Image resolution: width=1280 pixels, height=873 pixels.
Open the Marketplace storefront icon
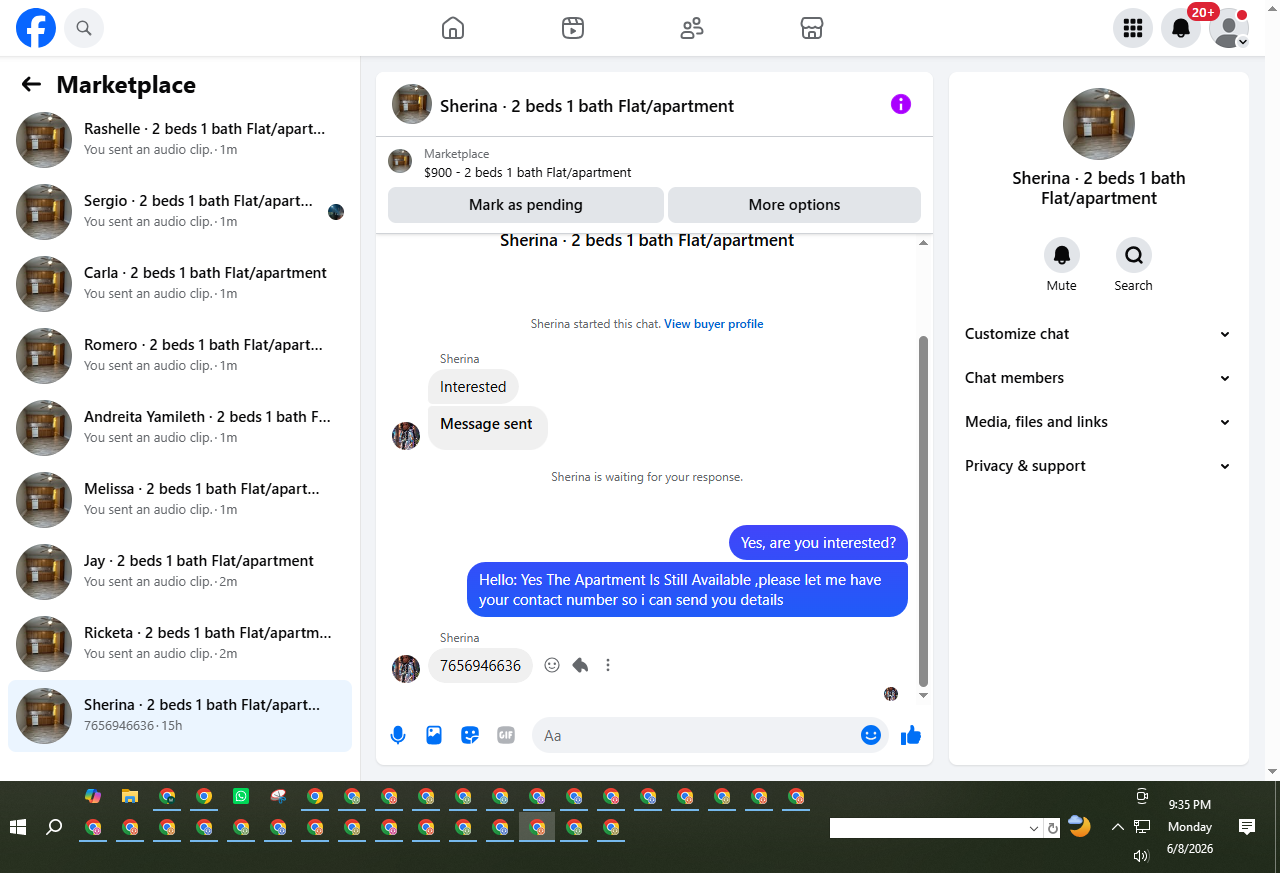click(x=812, y=28)
